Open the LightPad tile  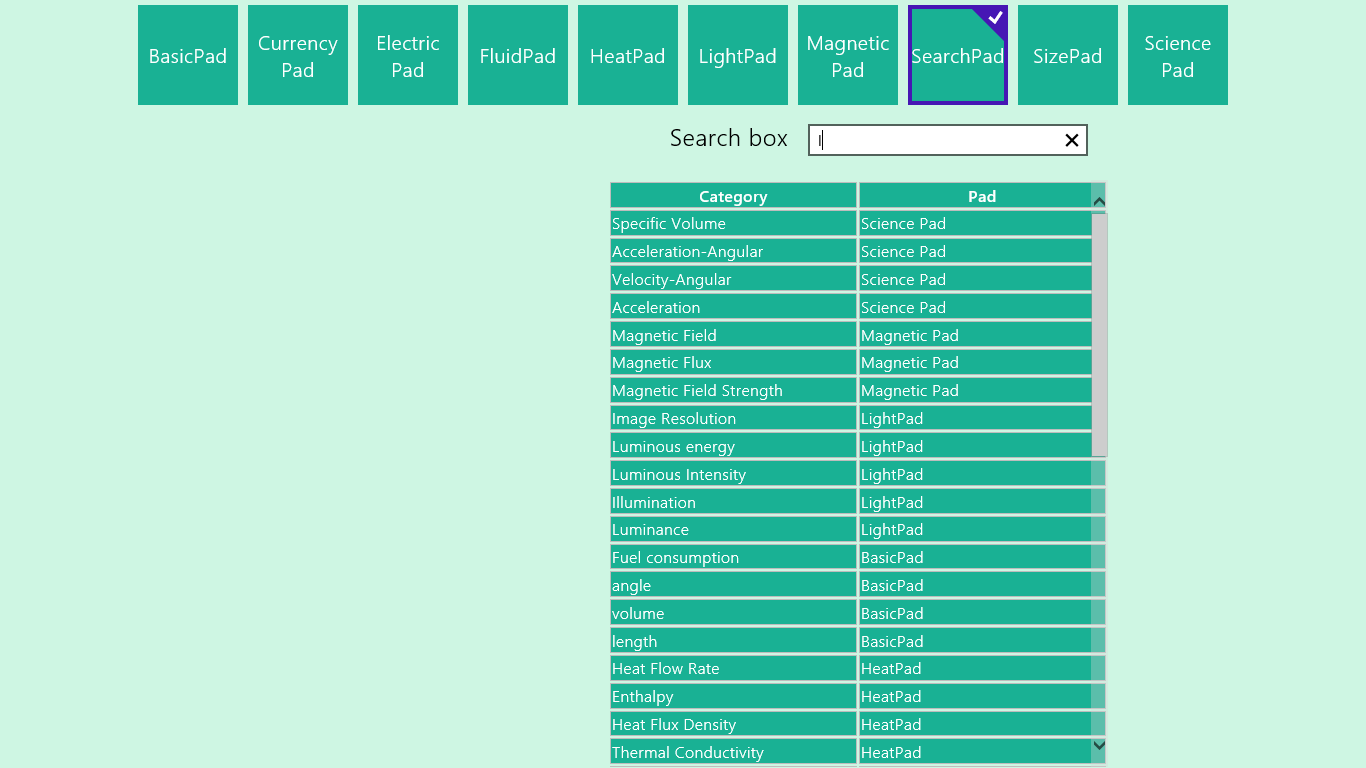click(738, 55)
